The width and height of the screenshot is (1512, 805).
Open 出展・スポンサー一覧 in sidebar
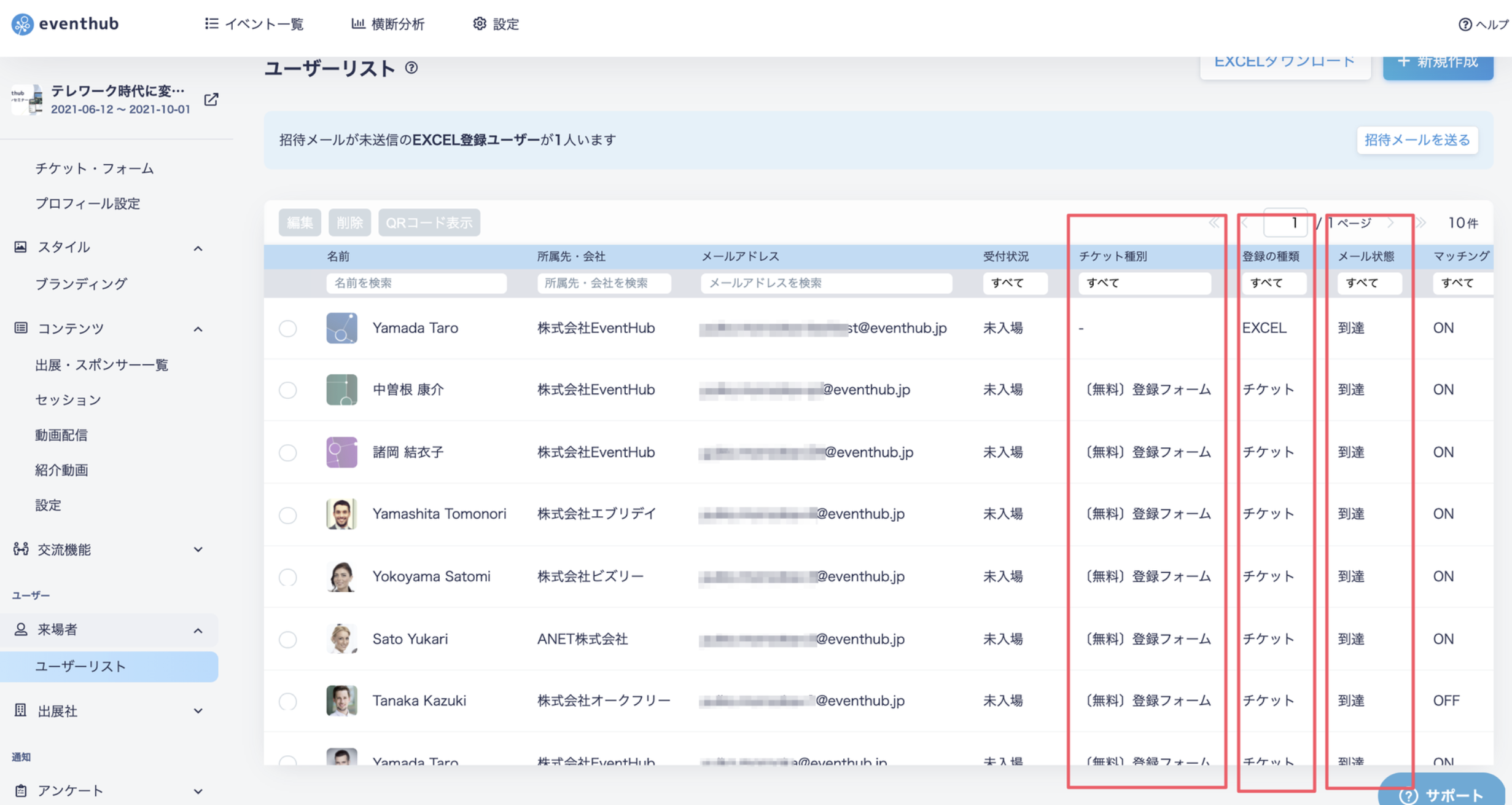click(101, 365)
